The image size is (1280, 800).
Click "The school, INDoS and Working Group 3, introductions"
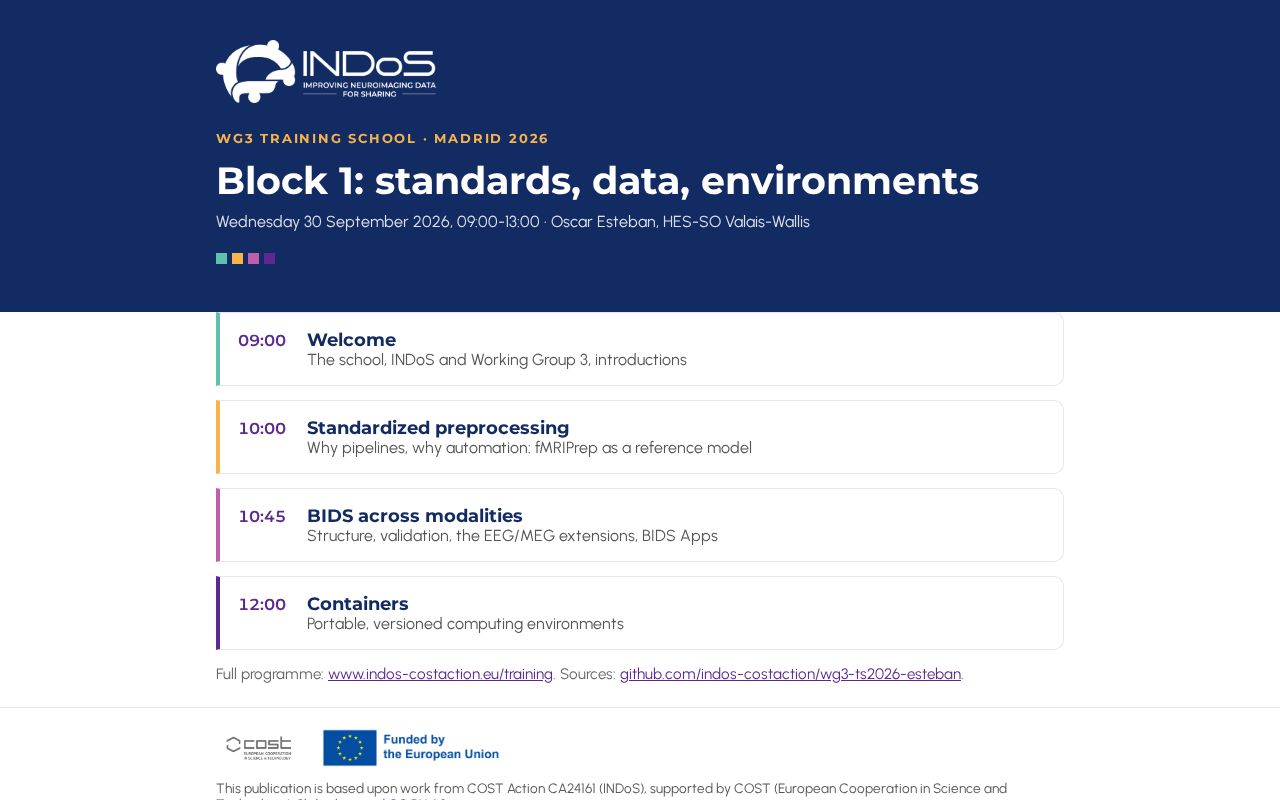pyautogui.click(x=497, y=360)
